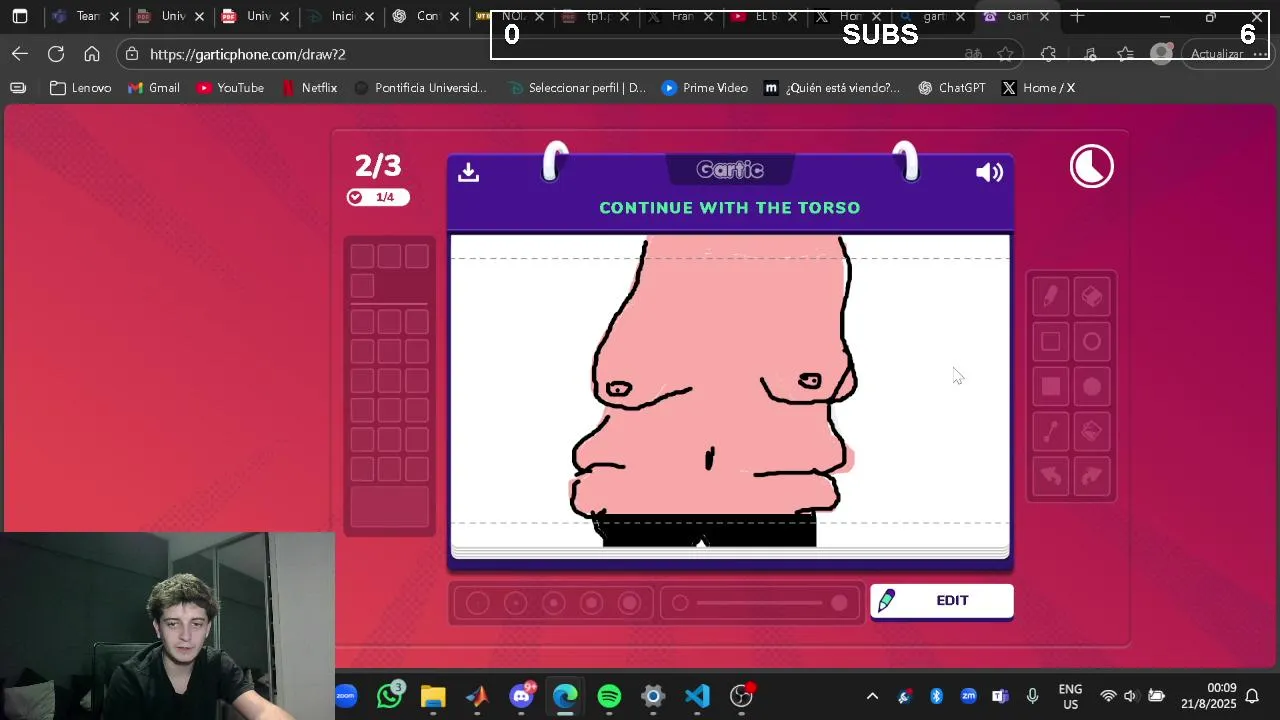Redo the last stroke
The height and width of the screenshot is (720, 1280).
tap(1092, 477)
